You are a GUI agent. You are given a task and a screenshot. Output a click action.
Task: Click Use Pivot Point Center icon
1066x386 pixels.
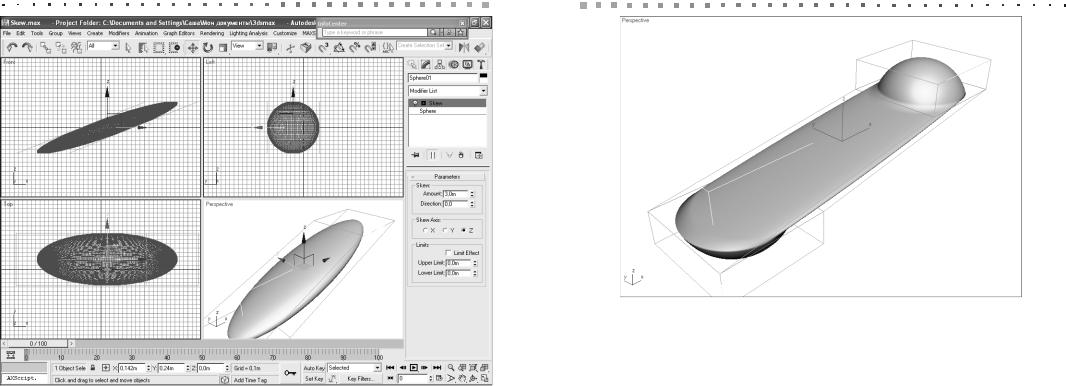click(272, 47)
